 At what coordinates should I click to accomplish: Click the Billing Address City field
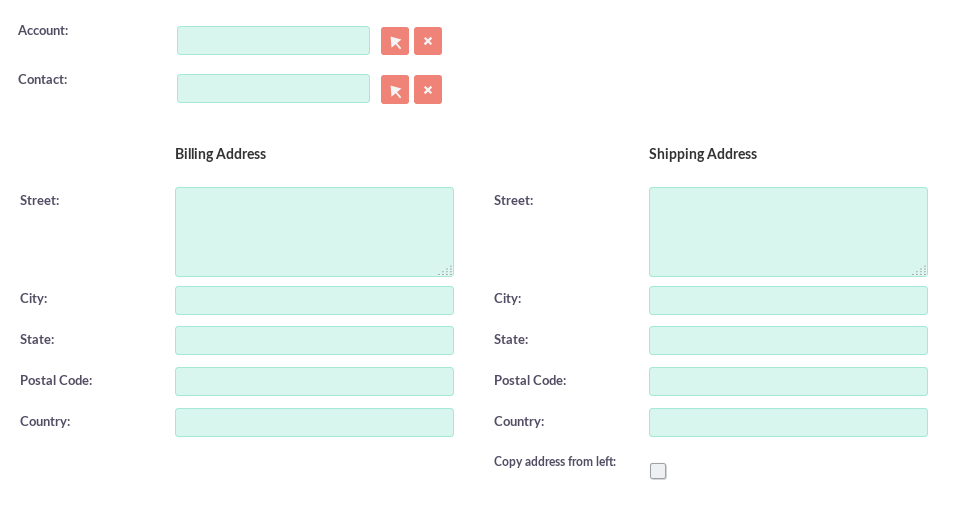314,301
